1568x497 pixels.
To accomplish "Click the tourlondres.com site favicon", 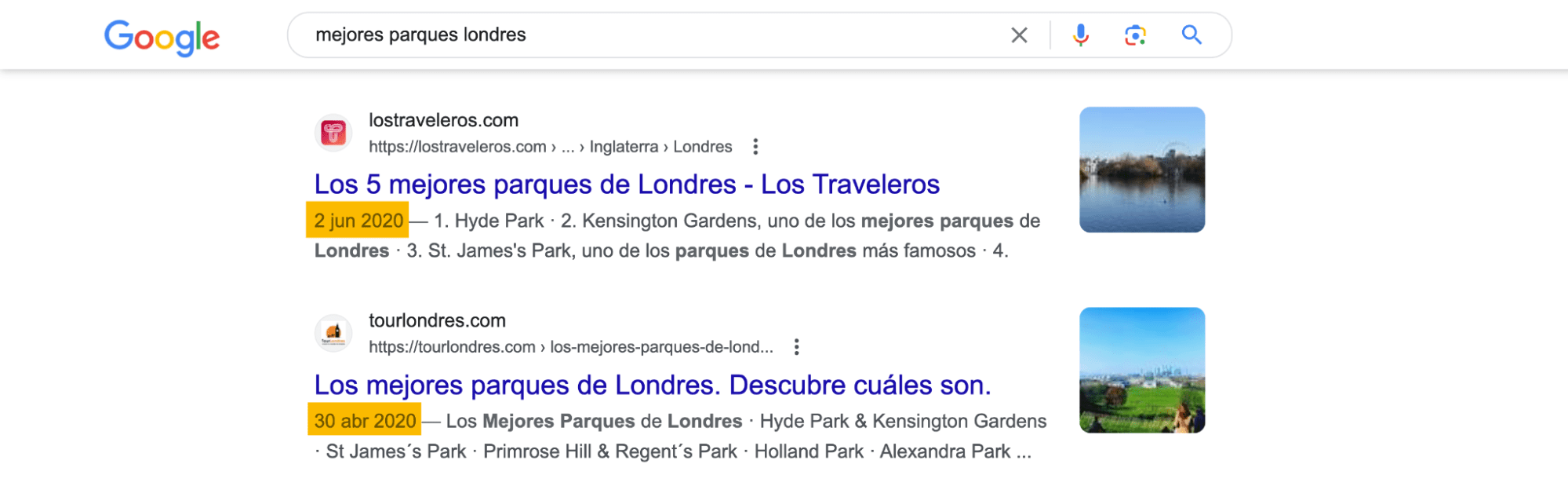I will 333,333.
